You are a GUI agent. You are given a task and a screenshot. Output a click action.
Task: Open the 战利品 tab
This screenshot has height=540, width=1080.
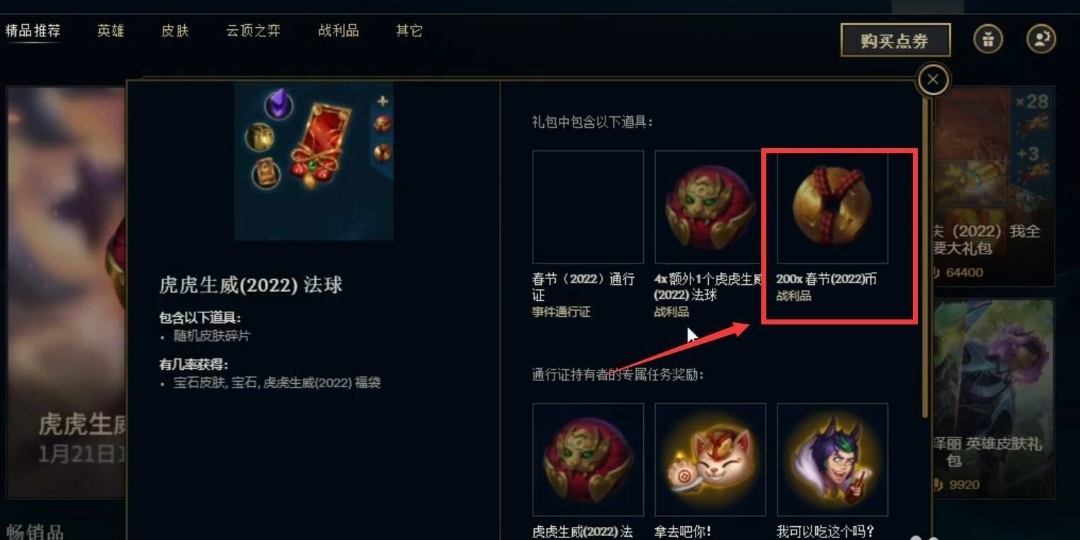(x=338, y=31)
